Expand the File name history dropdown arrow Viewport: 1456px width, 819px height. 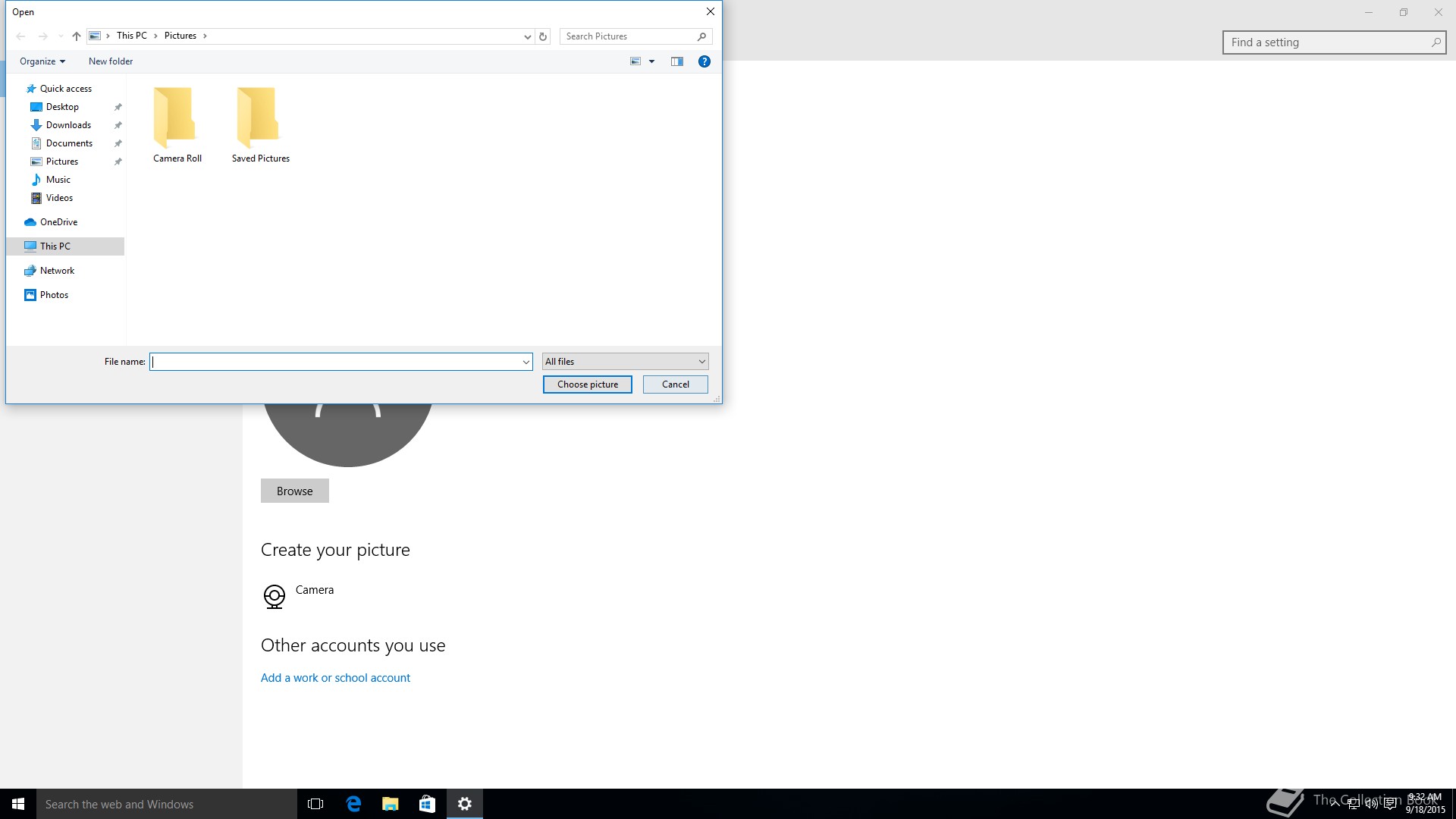pos(526,362)
